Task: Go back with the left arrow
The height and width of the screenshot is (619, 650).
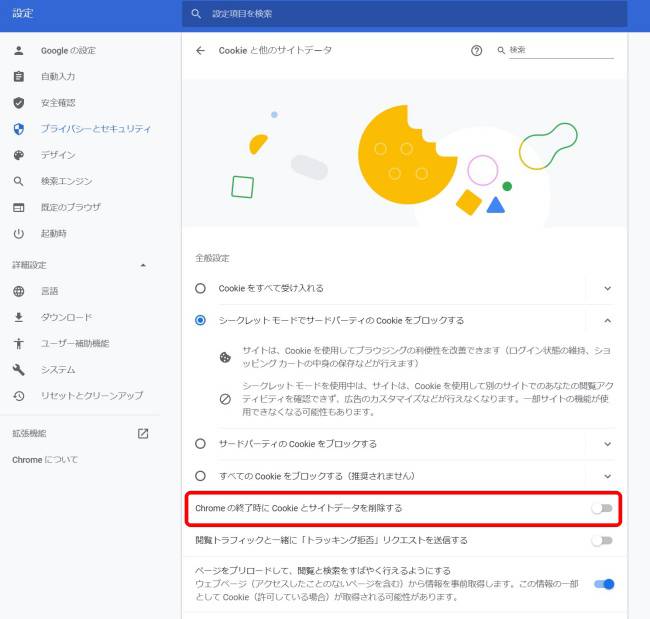Action: pos(201,51)
